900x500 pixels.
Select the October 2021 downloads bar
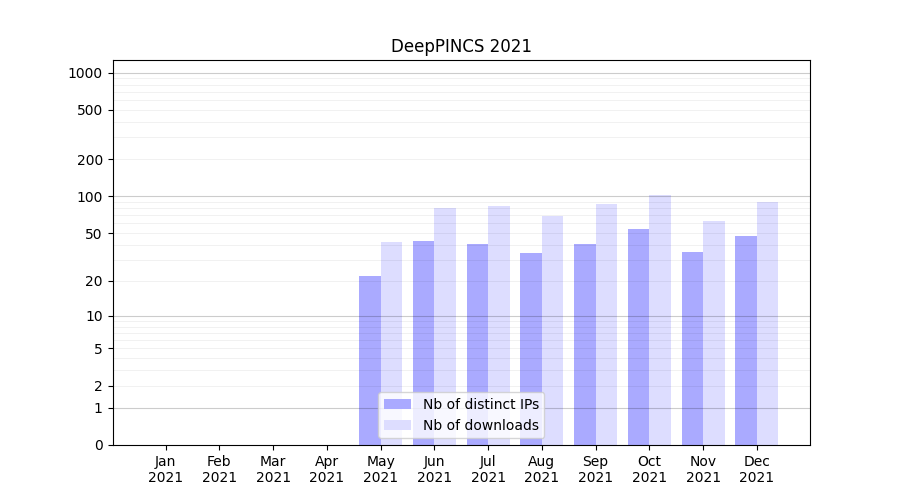[x=660, y=320]
